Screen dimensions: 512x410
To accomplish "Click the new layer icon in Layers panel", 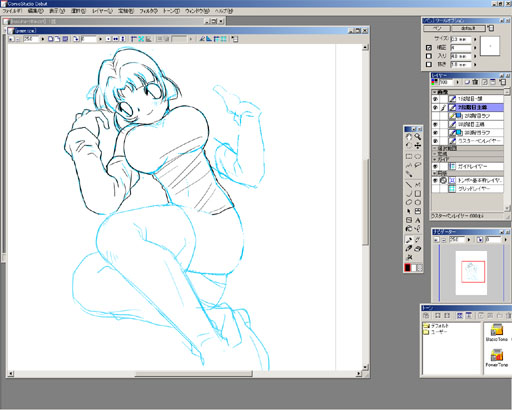I will 467,82.
